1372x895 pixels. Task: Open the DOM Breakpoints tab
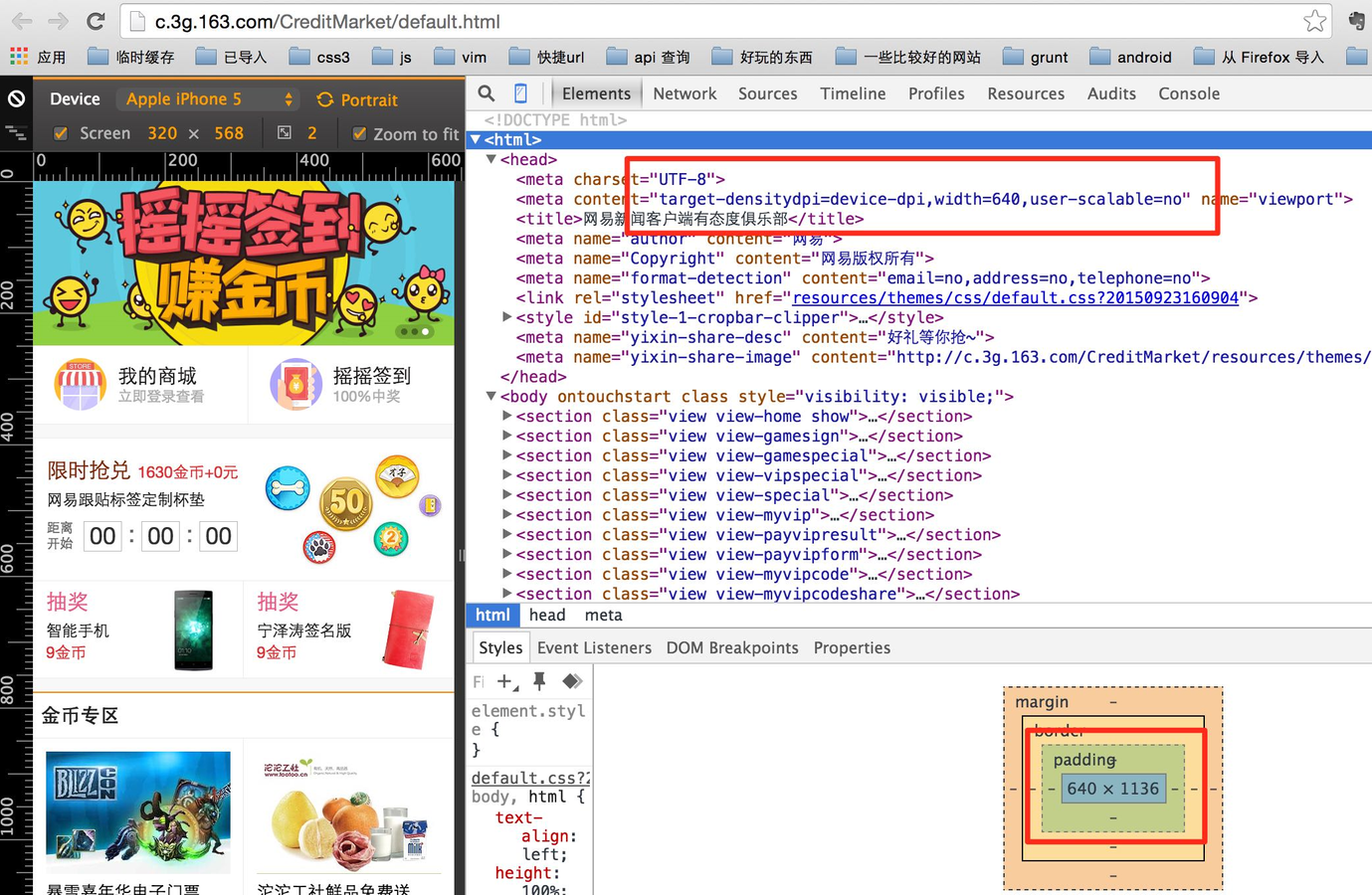[732, 647]
